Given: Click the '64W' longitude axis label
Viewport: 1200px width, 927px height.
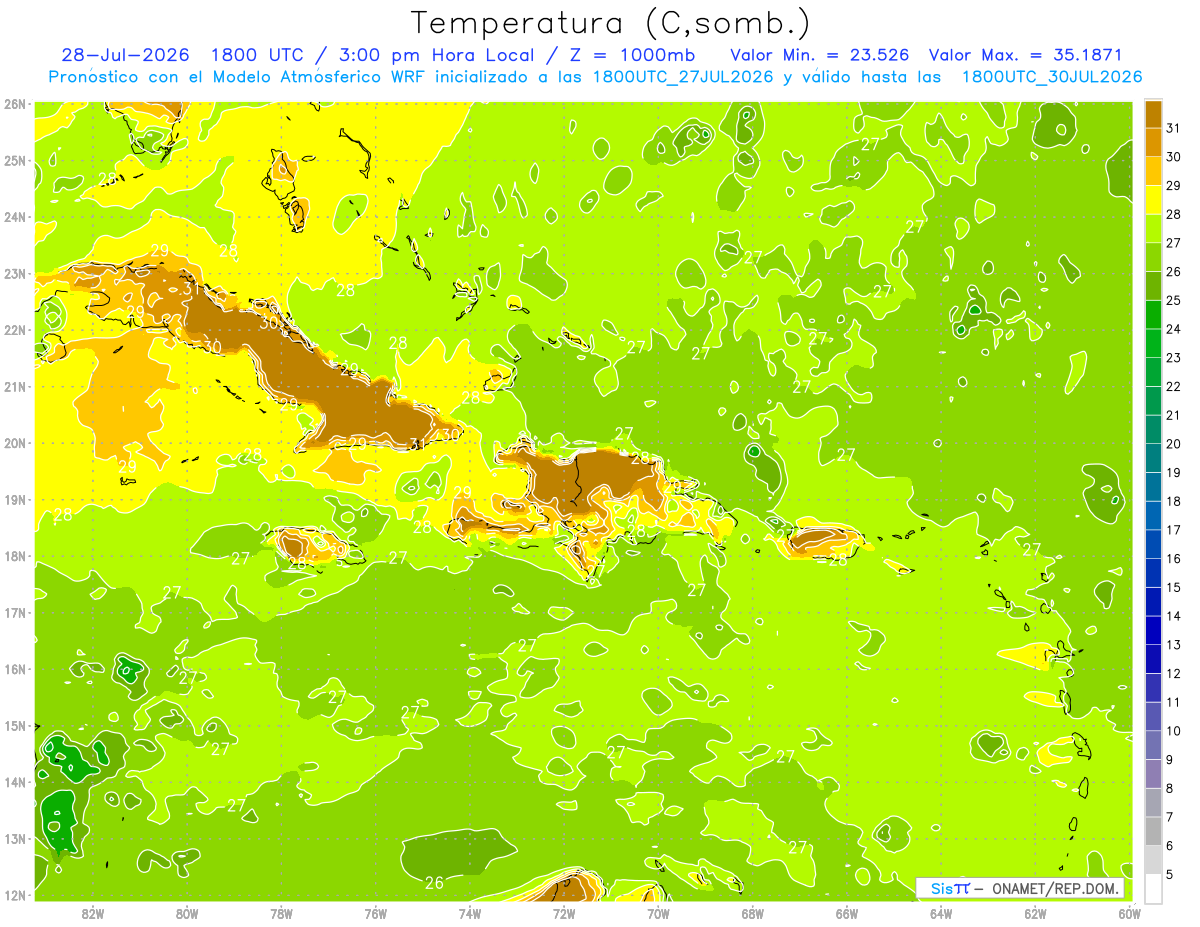Looking at the screenshot, I should [x=941, y=913].
